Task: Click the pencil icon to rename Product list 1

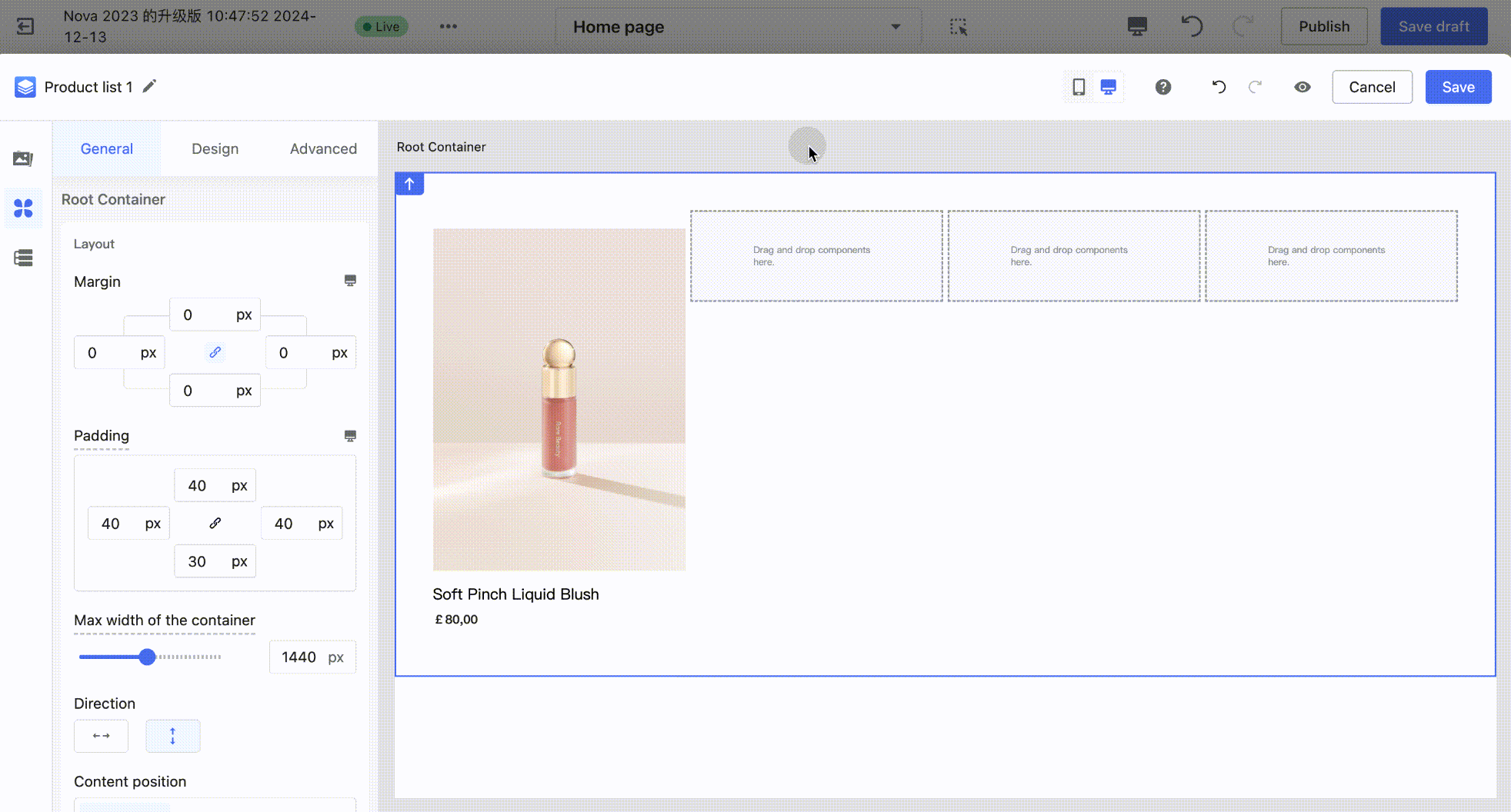Action: (x=150, y=86)
